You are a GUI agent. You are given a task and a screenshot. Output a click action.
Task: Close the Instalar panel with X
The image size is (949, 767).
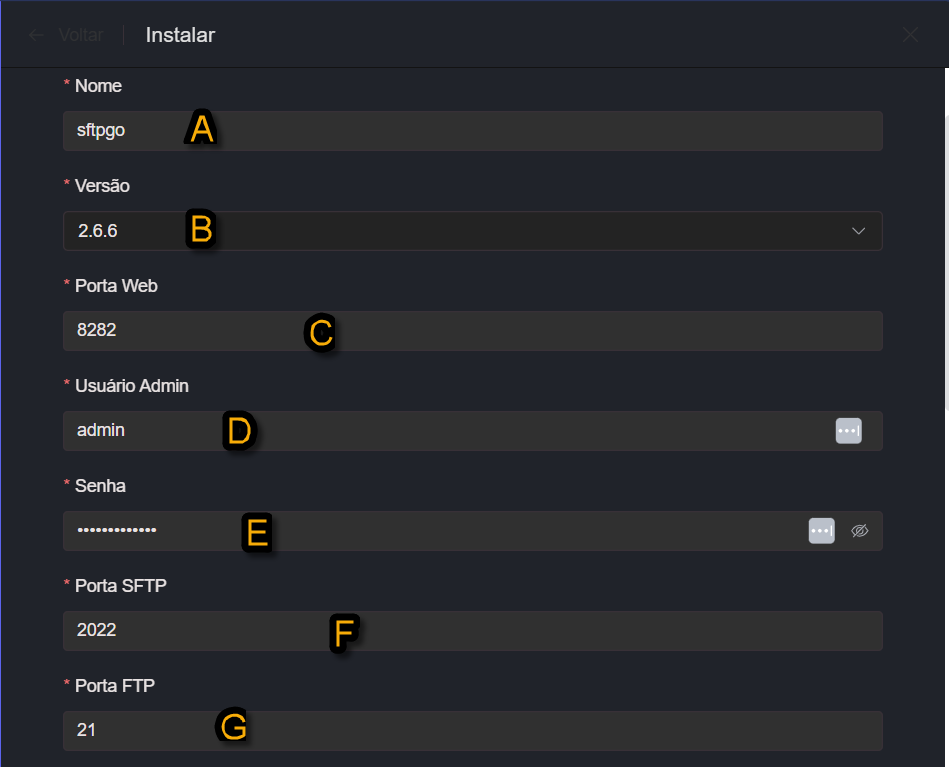[910, 35]
